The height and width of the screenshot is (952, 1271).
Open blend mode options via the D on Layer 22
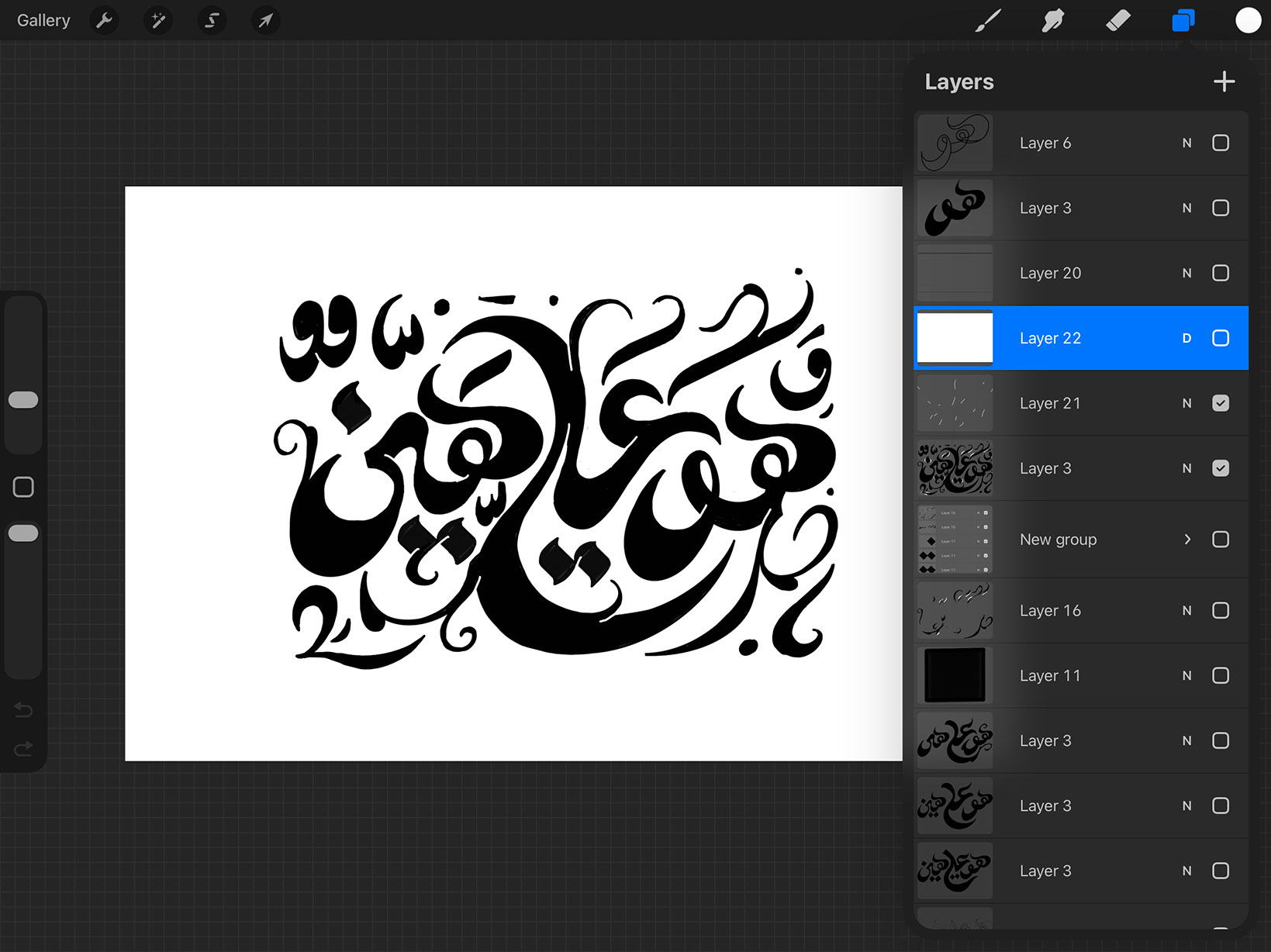coord(1186,338)
